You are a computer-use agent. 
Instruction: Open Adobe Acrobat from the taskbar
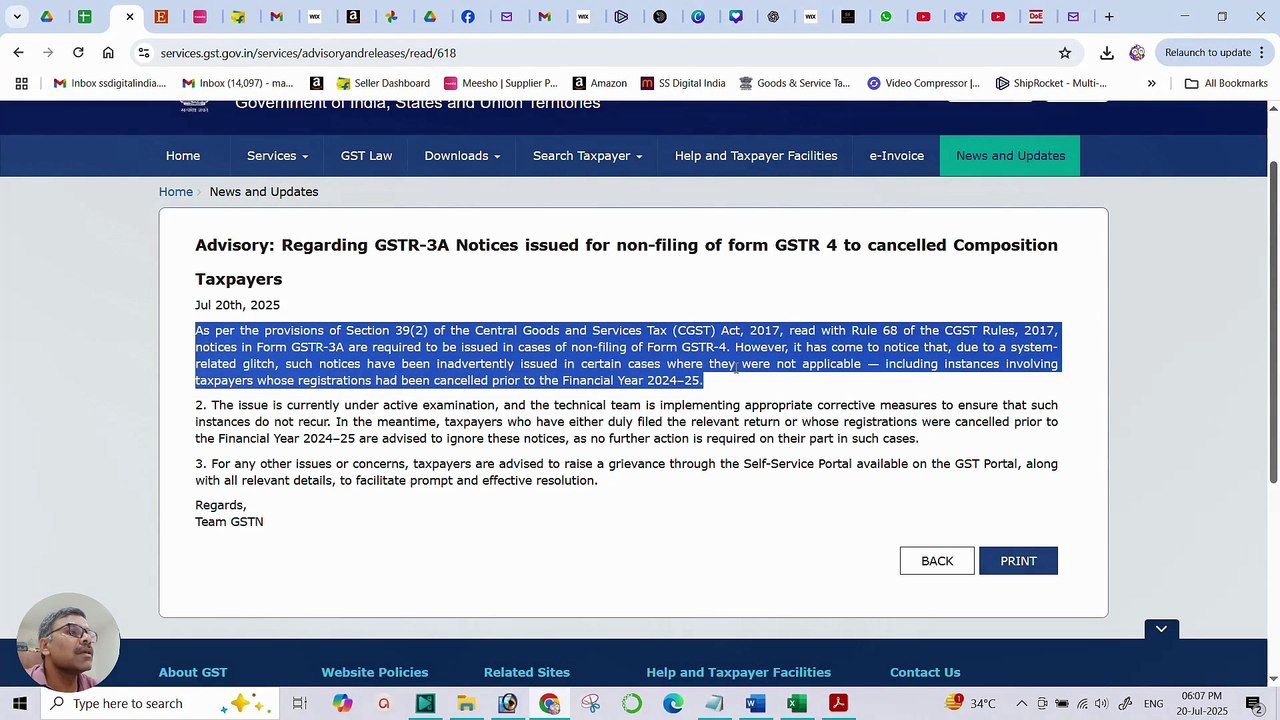click(x=838, y=704)
